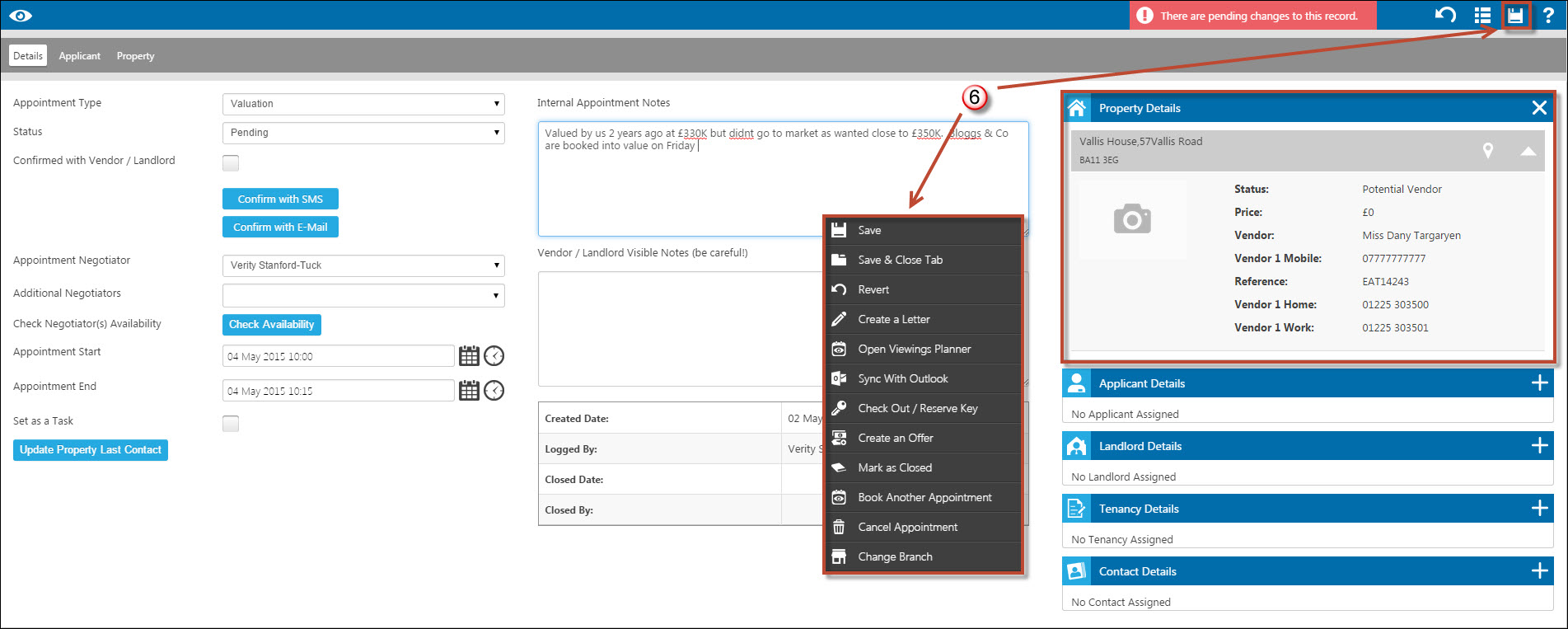Click the house icon in Property Details header
1568x629 pixels.
point(1076,108)
